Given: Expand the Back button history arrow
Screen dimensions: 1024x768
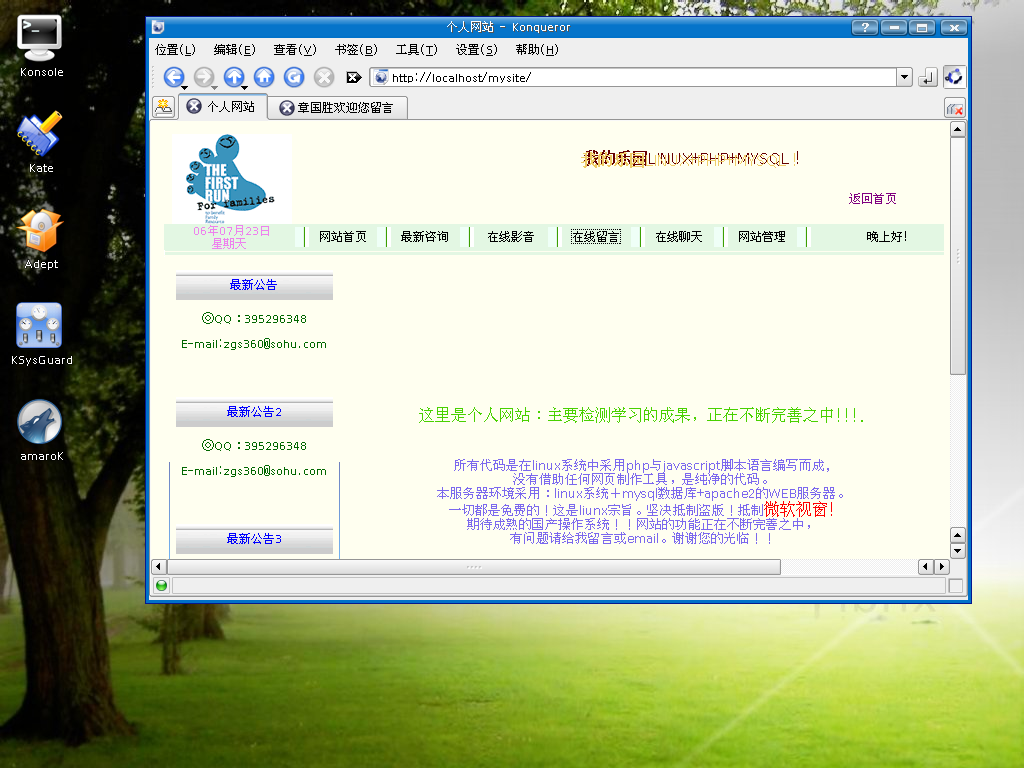Looking at the screenshot, I should pyautogui.click(x=185, y=88).
